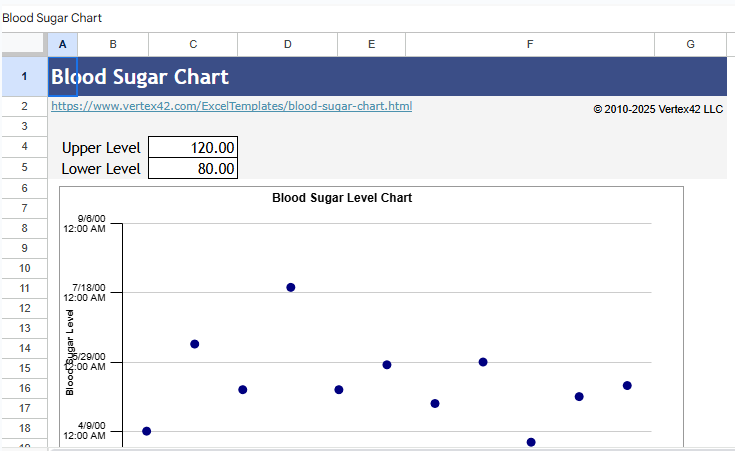Select row 1 header
735x451 pixels.
[24, 76]
